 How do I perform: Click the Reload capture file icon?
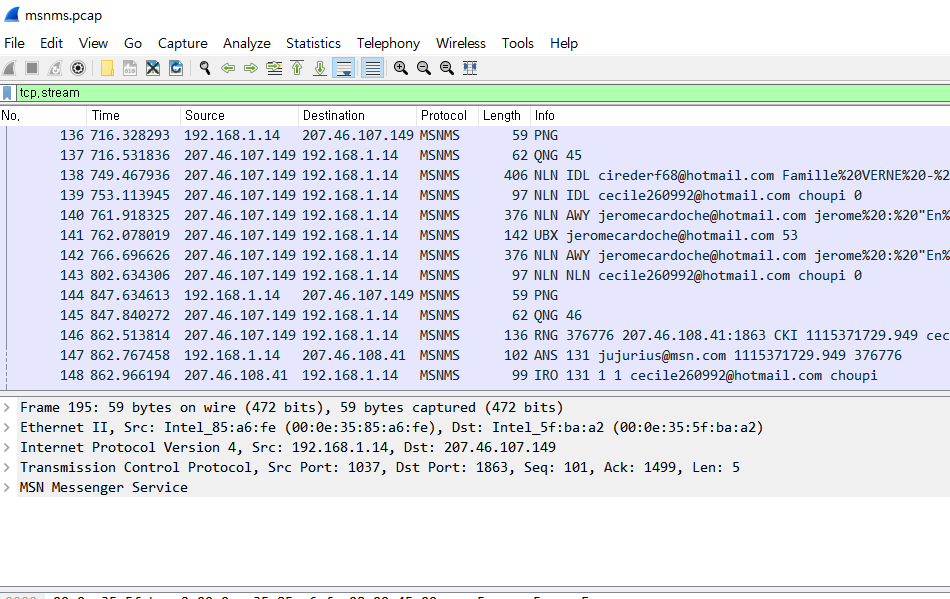[176, 68]
